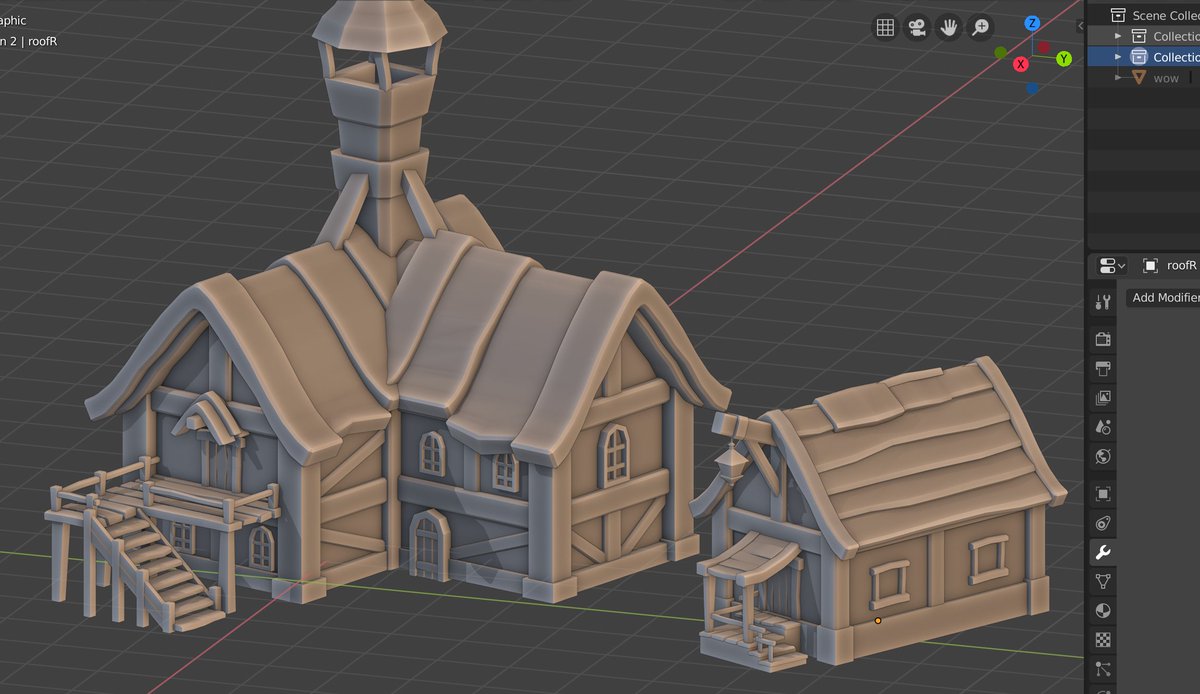Open the Material properties sphere tab

(1103, 610)
